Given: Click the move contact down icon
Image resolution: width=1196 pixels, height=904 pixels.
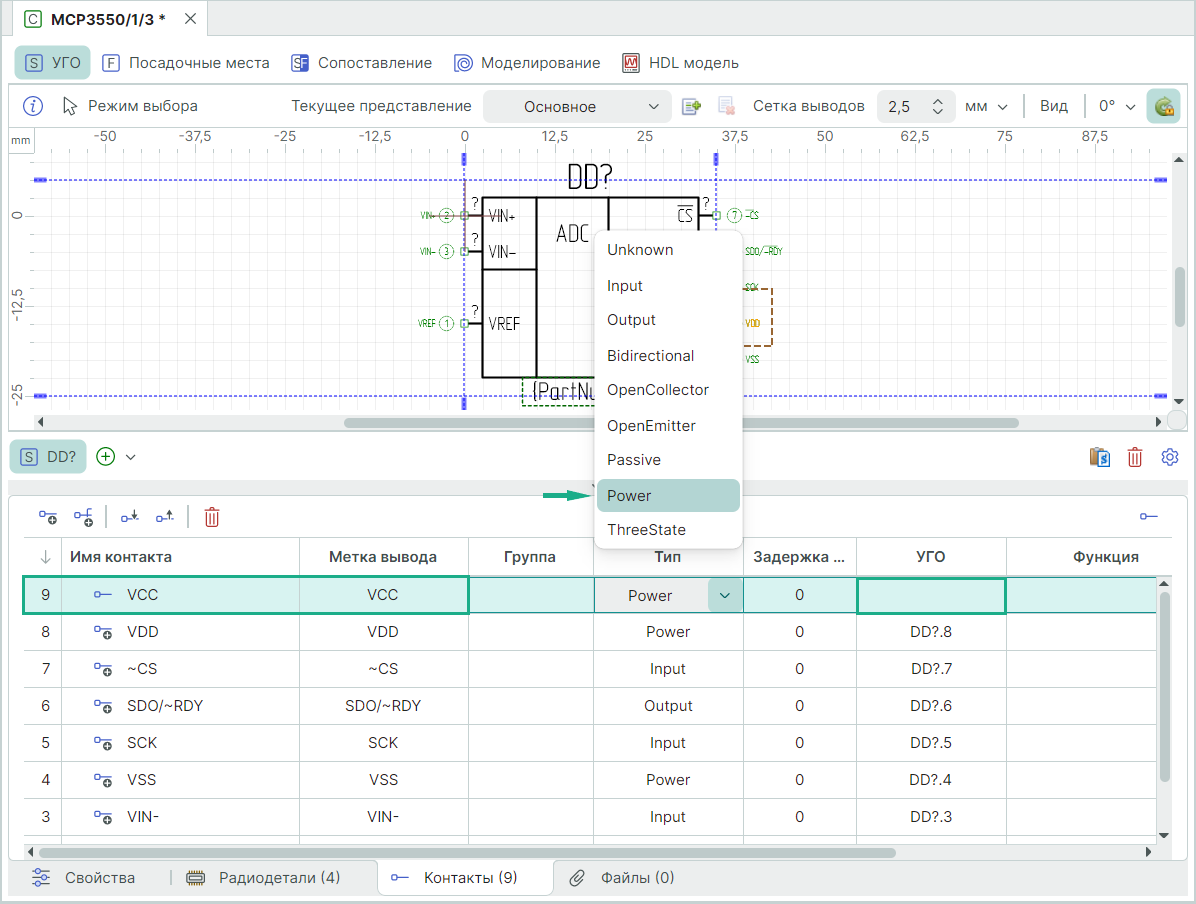Looking at the screenshot, I should tap(130, 517).
